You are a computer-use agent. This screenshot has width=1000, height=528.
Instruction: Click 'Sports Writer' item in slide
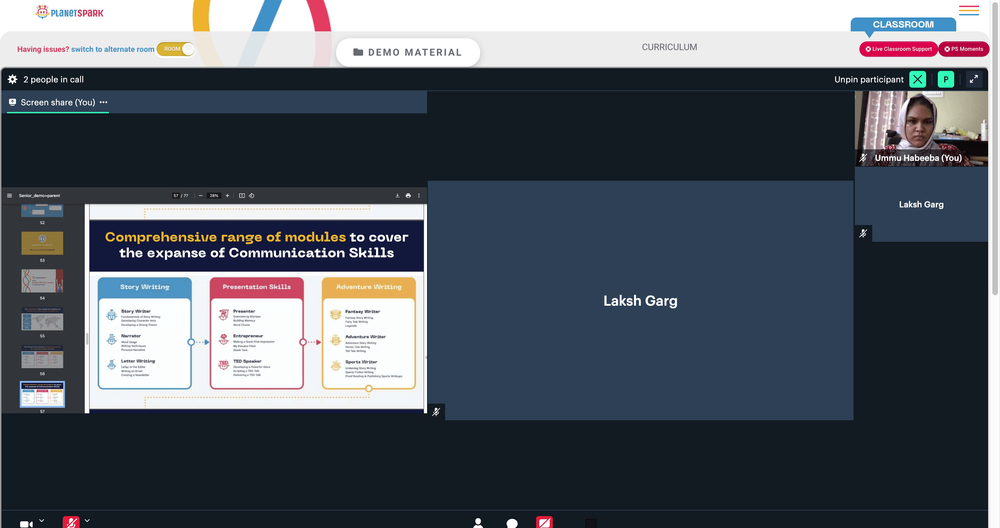tap(361, 362)
